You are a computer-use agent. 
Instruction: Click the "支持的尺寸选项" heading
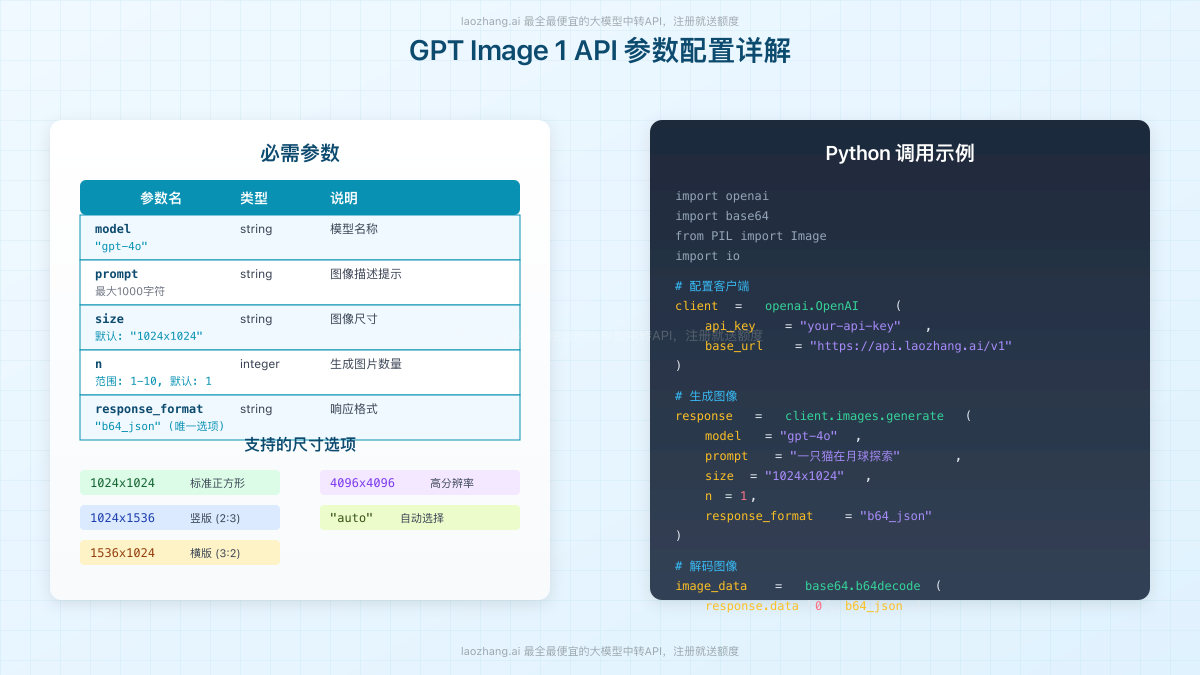(300, 444)
